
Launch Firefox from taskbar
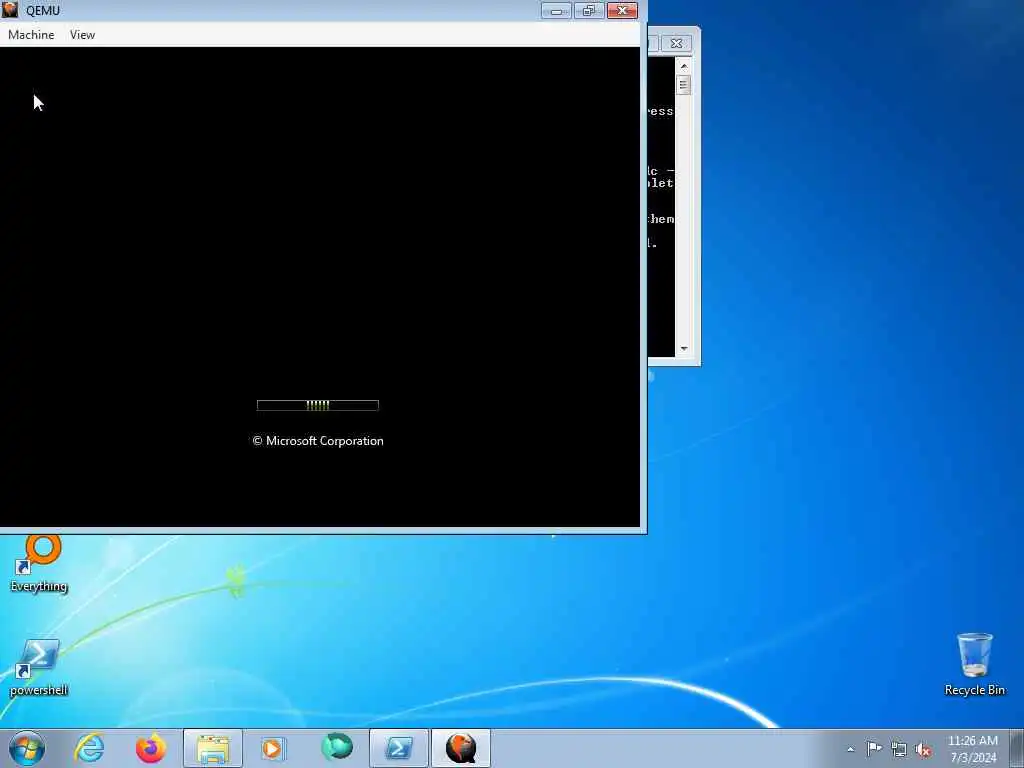pos(151,748)
